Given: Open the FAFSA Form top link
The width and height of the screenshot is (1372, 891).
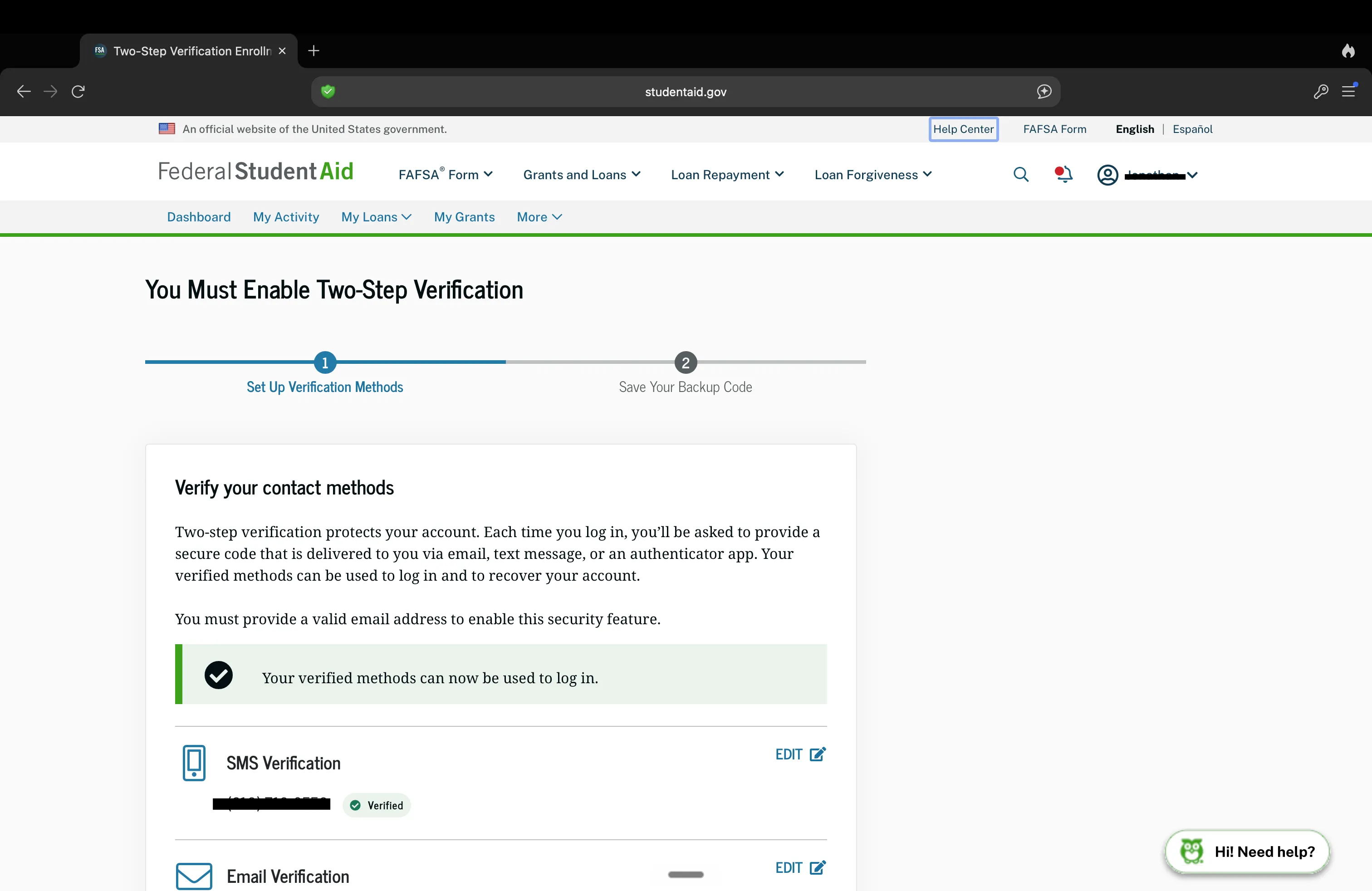Looking at the screenshot, I should click(x=1054, y=129).
